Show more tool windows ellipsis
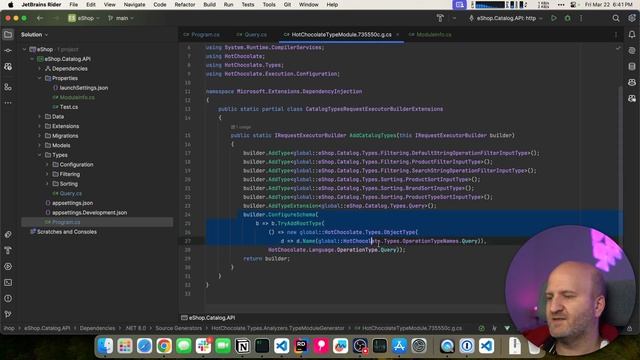The width and height of the screenshot is (640, 360). click(8, 103)
